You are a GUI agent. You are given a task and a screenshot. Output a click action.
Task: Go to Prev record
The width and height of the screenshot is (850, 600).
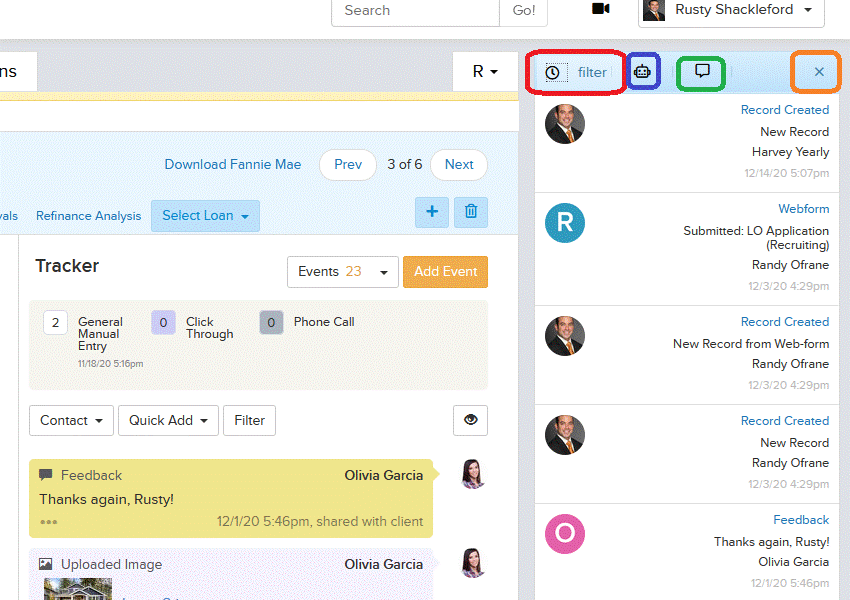point(348,165)
